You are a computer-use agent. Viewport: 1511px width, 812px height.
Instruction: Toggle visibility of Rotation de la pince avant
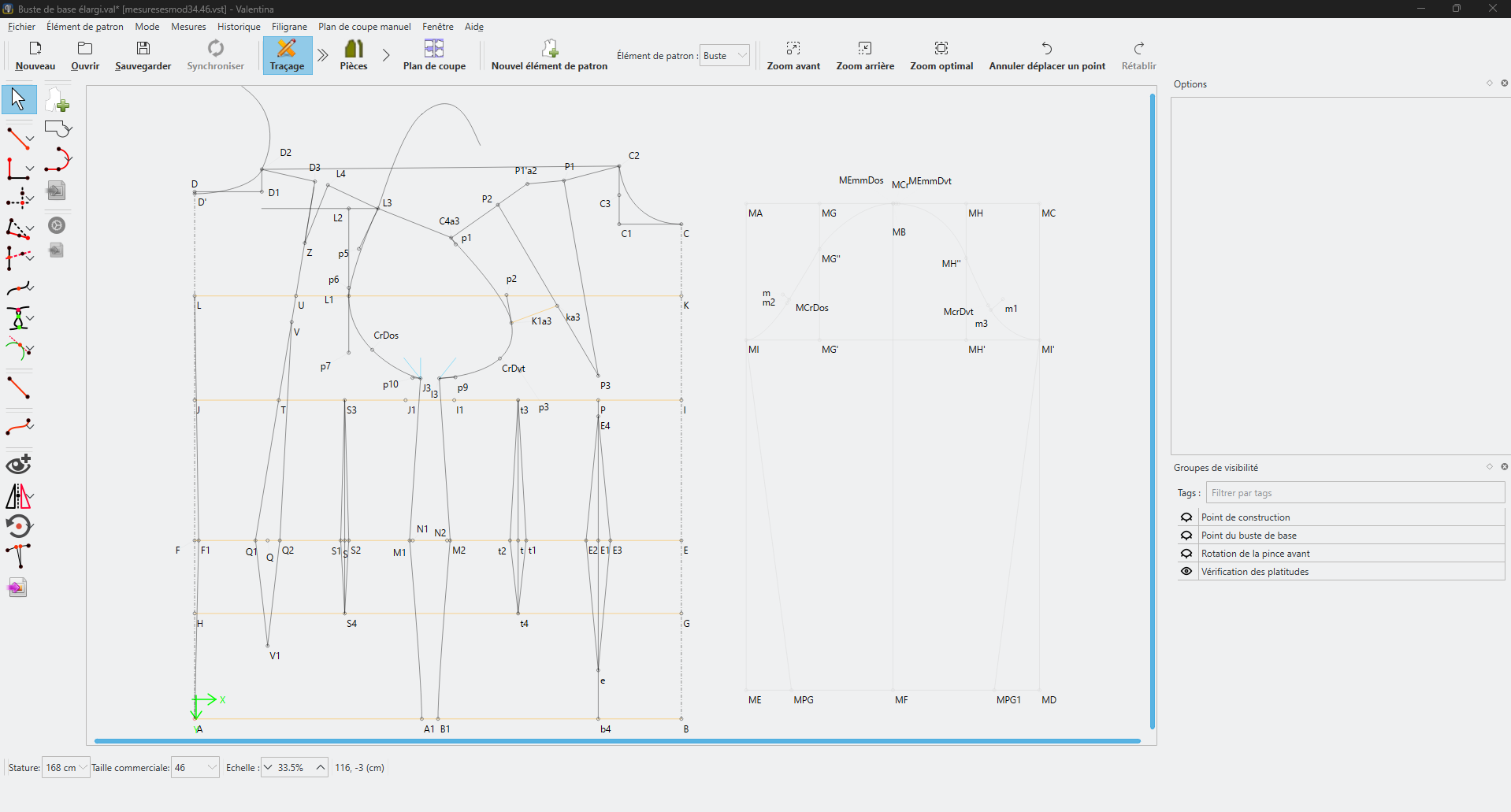1186,554
